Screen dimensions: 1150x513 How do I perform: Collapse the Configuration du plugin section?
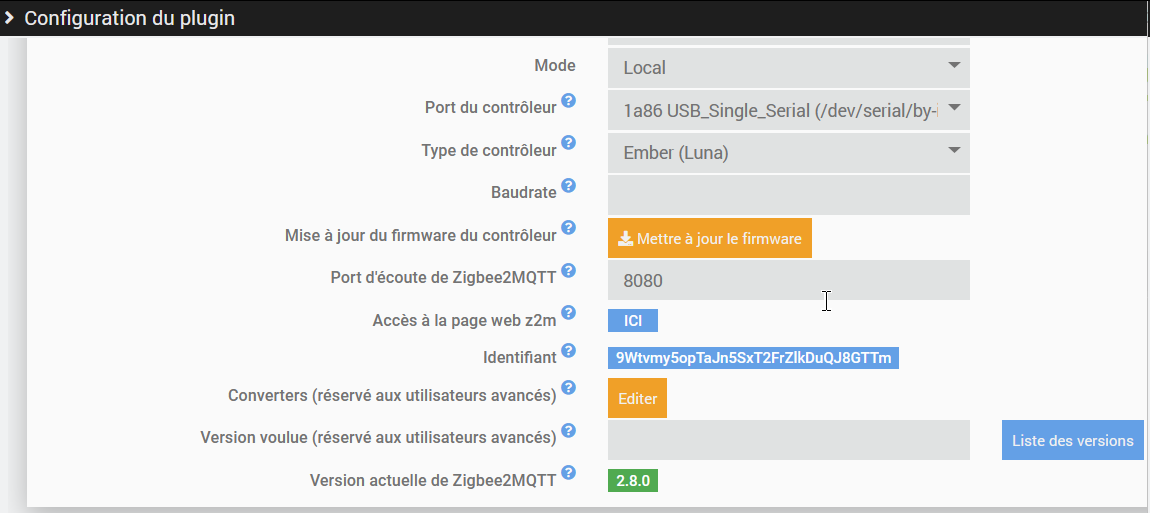(9, 18)
